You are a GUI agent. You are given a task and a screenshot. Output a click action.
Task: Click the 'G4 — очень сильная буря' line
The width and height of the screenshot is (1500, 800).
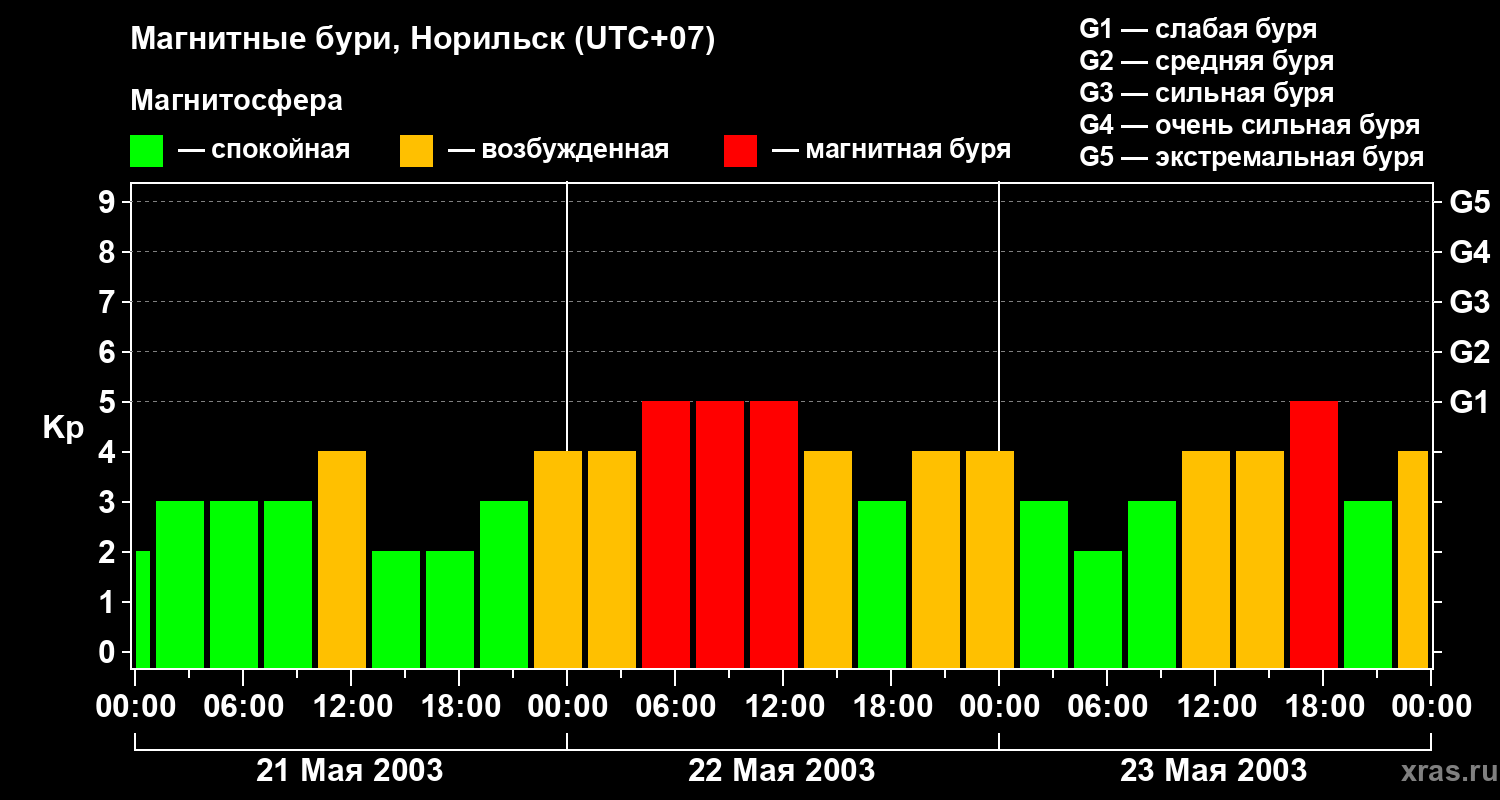pos(1249,125)
